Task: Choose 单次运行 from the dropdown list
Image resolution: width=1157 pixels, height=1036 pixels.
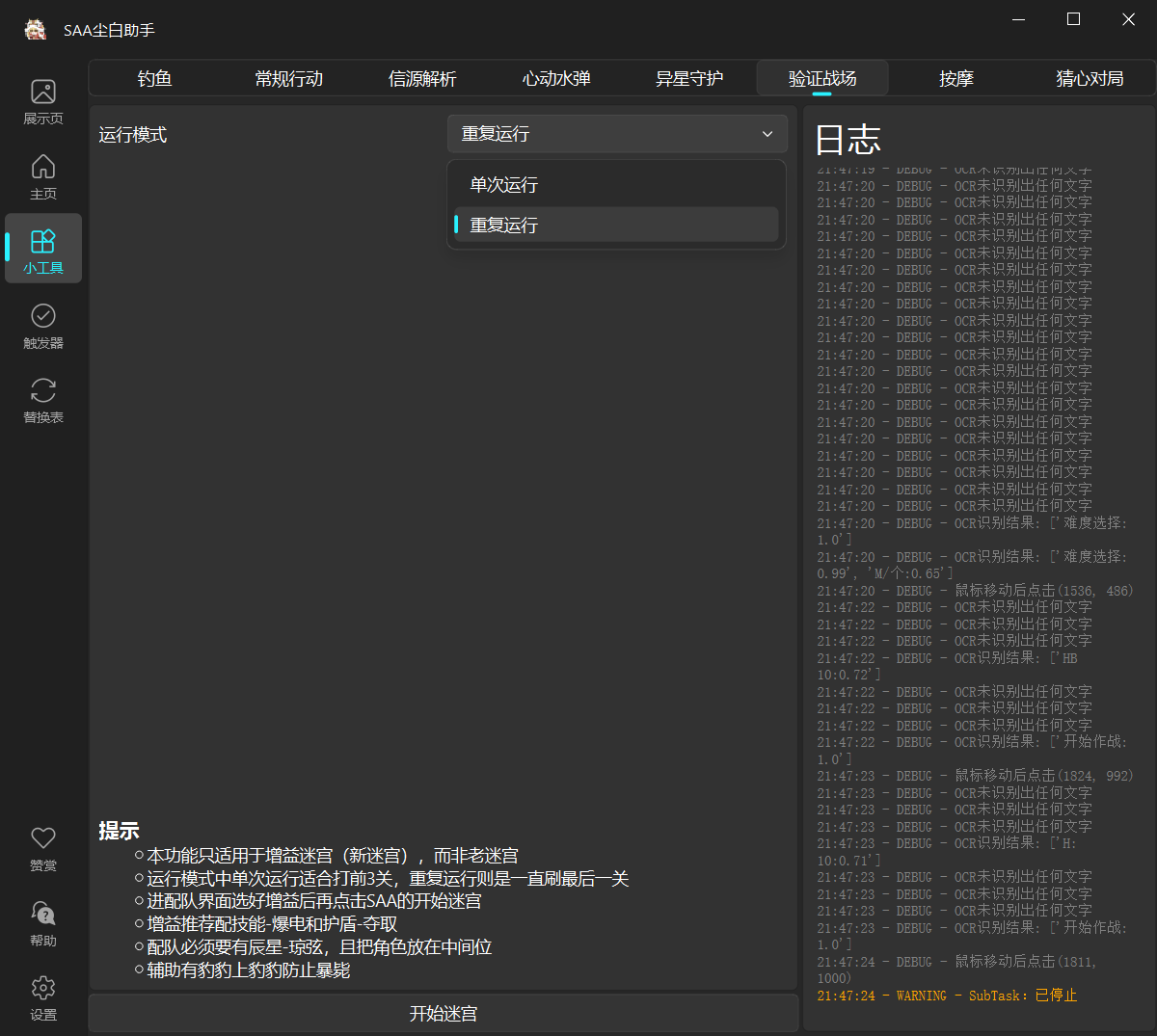Action: point(616,184)
